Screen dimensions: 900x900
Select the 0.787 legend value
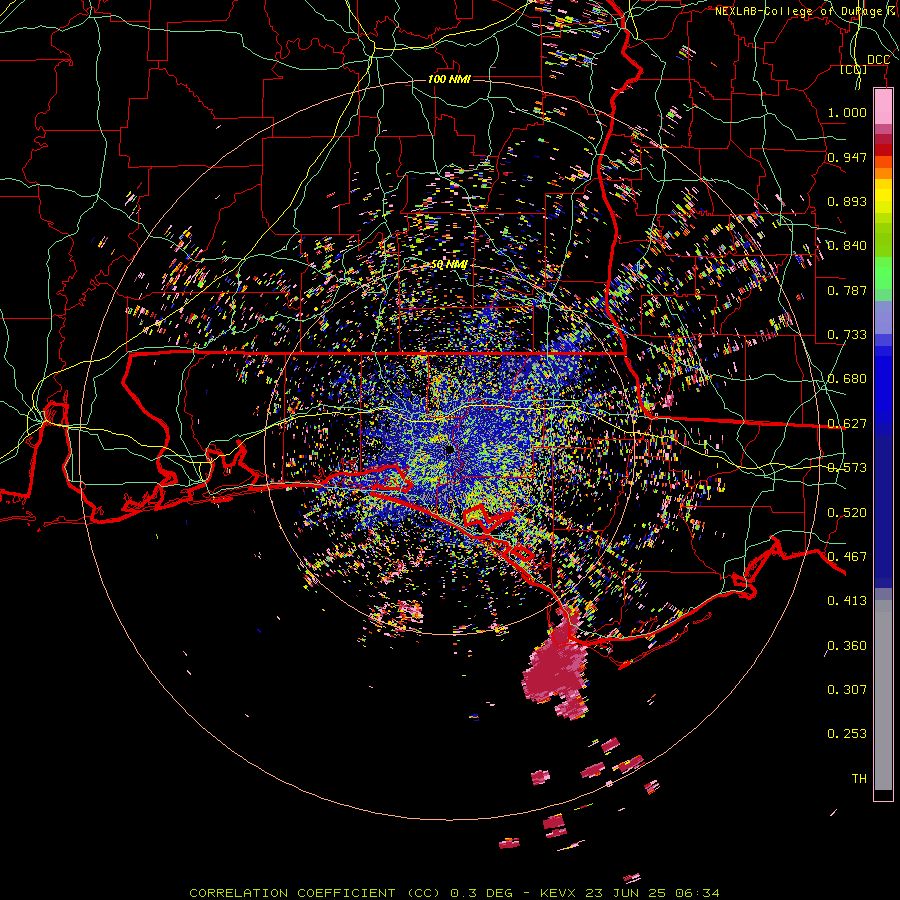coord(847,290)
